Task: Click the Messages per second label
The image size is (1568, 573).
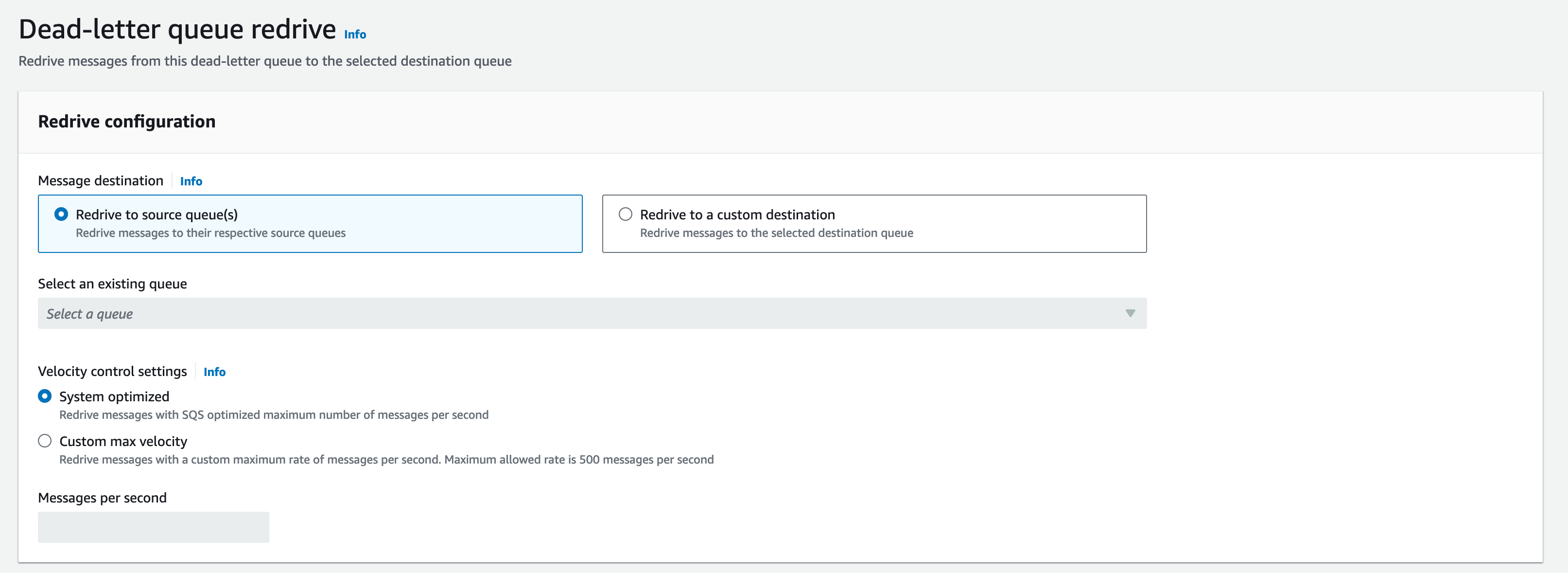Action: pyautogui.click(x=102, y=498)
